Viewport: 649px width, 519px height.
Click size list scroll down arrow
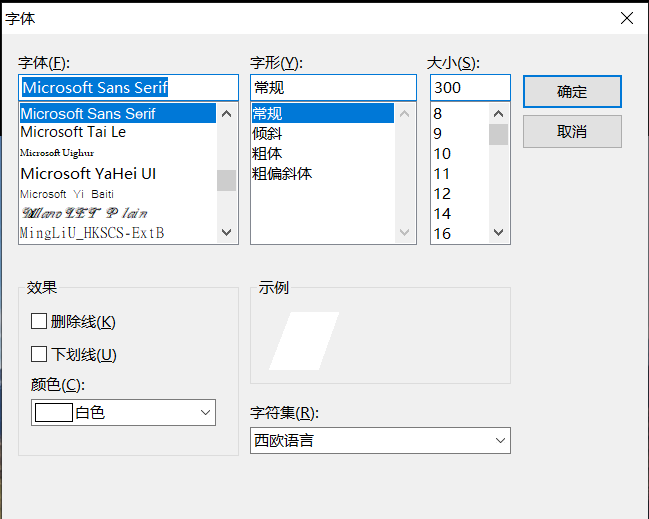[x=499, y=233]
